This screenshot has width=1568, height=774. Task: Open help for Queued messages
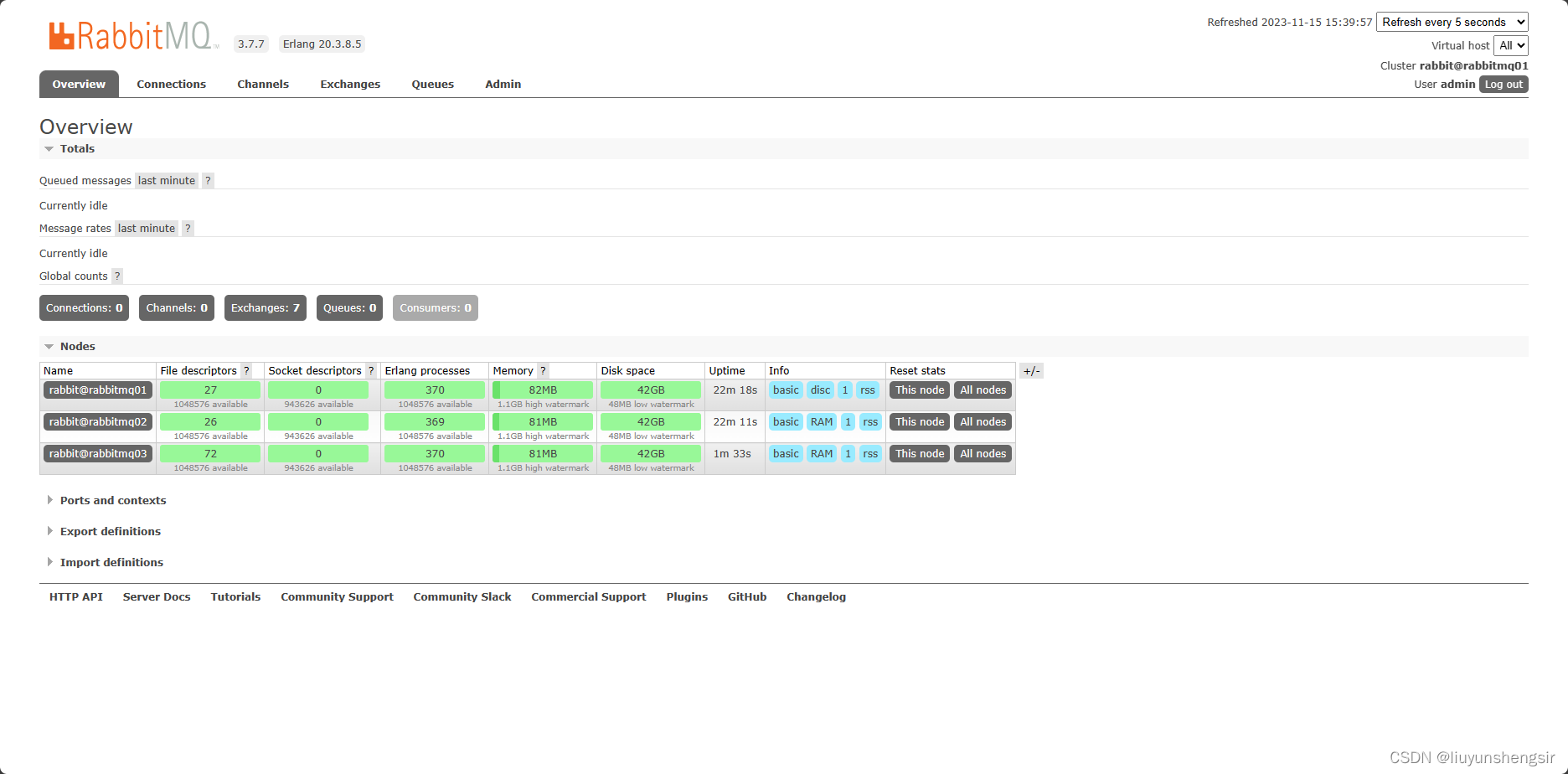[208, 180]
